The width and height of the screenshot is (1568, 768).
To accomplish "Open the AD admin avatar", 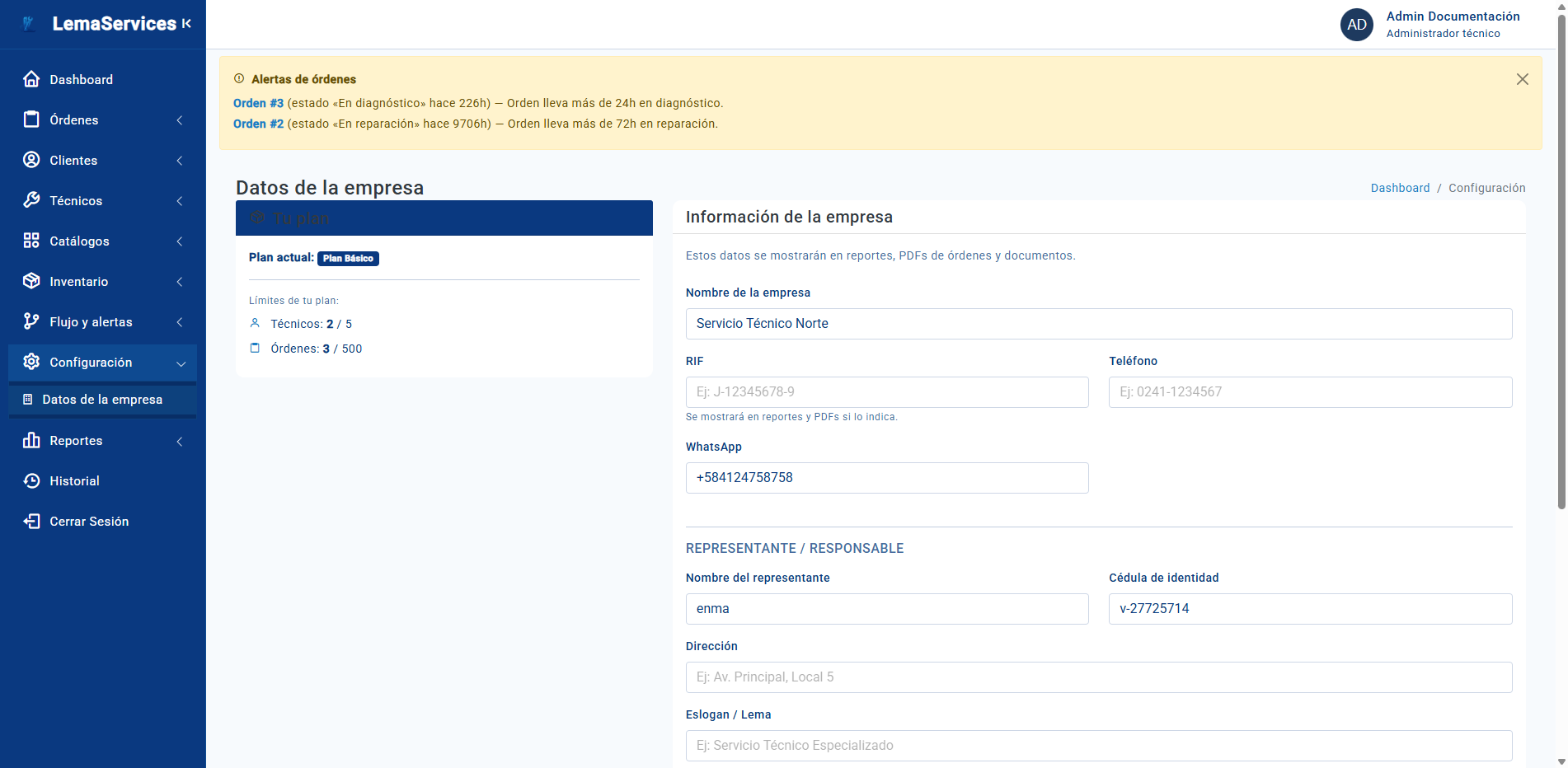I will [1356, 25].
